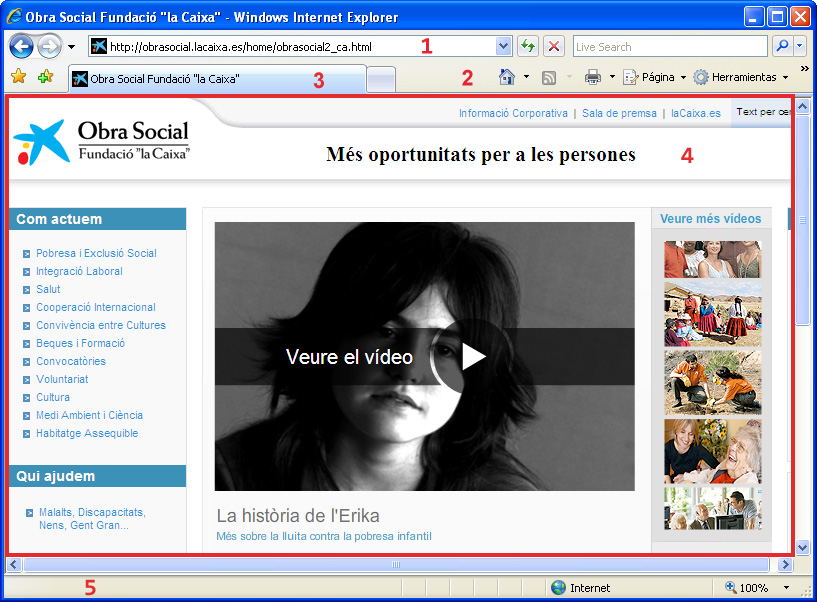Add this page to Favorites
Screen dimensions: 817x602
coord(44,76)
